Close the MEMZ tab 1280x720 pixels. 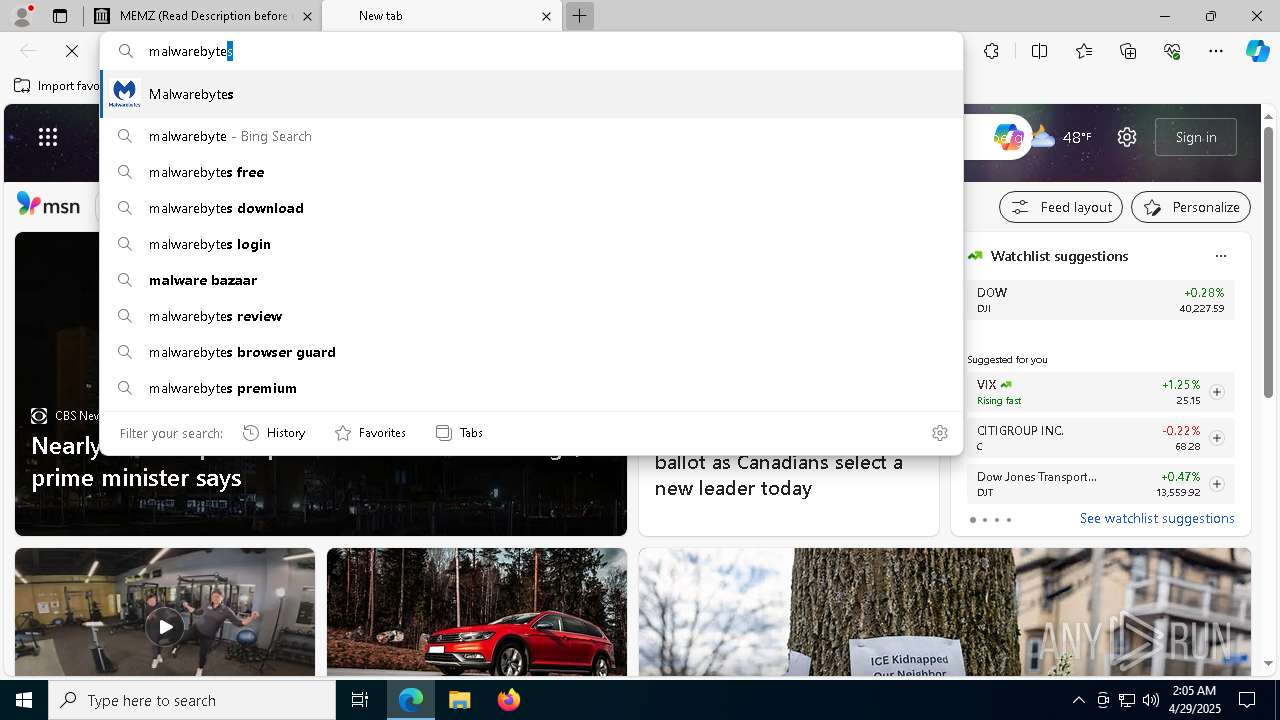coord(307,16)
